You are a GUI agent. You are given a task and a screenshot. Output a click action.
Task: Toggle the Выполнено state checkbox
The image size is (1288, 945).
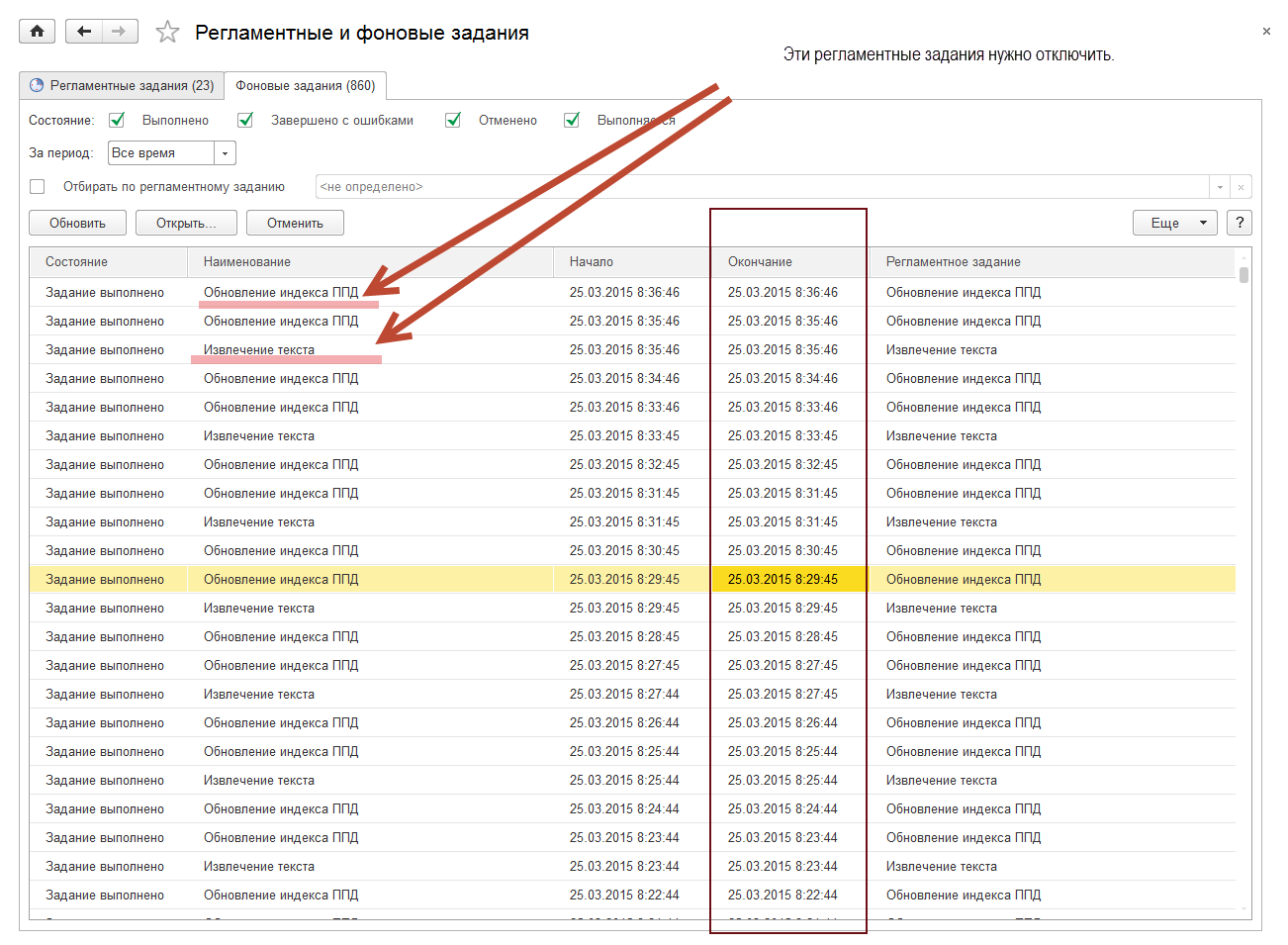point(117,120)
